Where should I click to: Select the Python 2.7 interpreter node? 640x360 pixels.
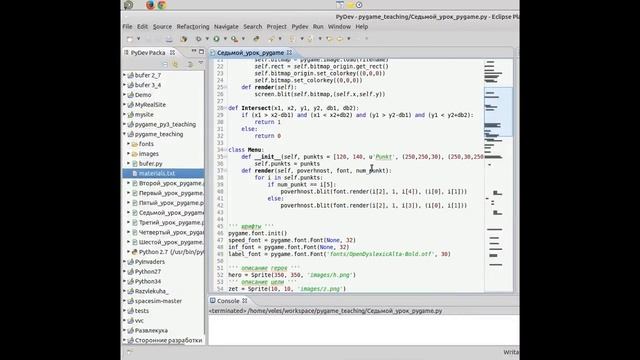pos(171,252)
